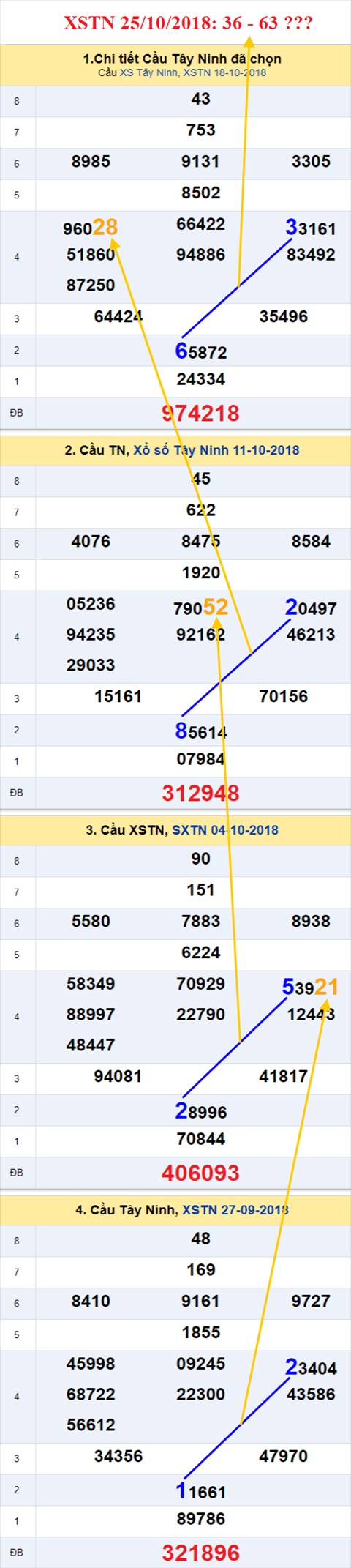Click the number 47970
Viewport: 351px width, 1568px height.
point(283,1457)
